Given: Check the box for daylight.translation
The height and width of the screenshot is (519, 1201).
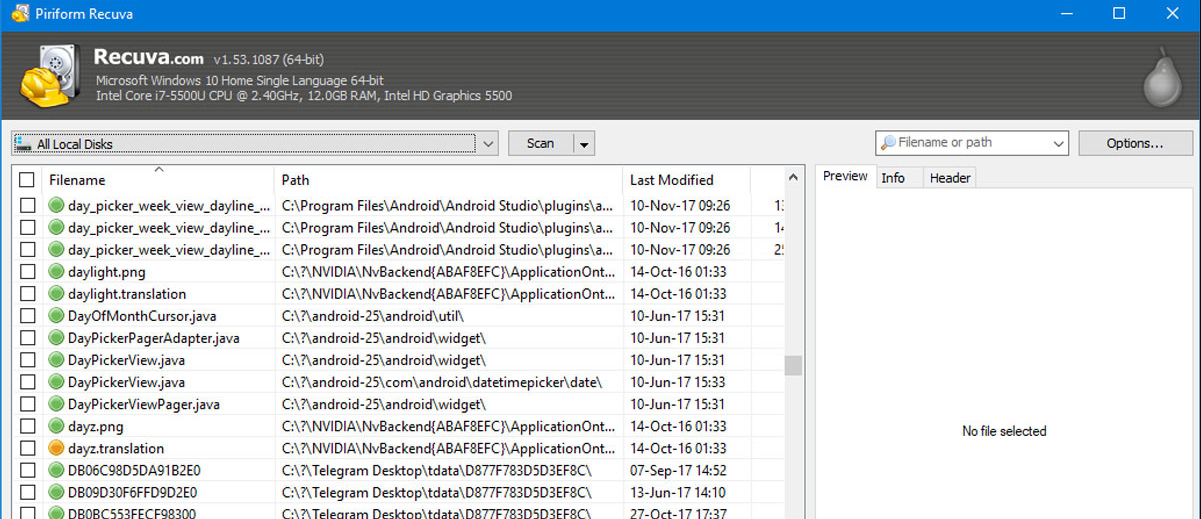Looking at the screenshot, I should (x=27, y=294).
